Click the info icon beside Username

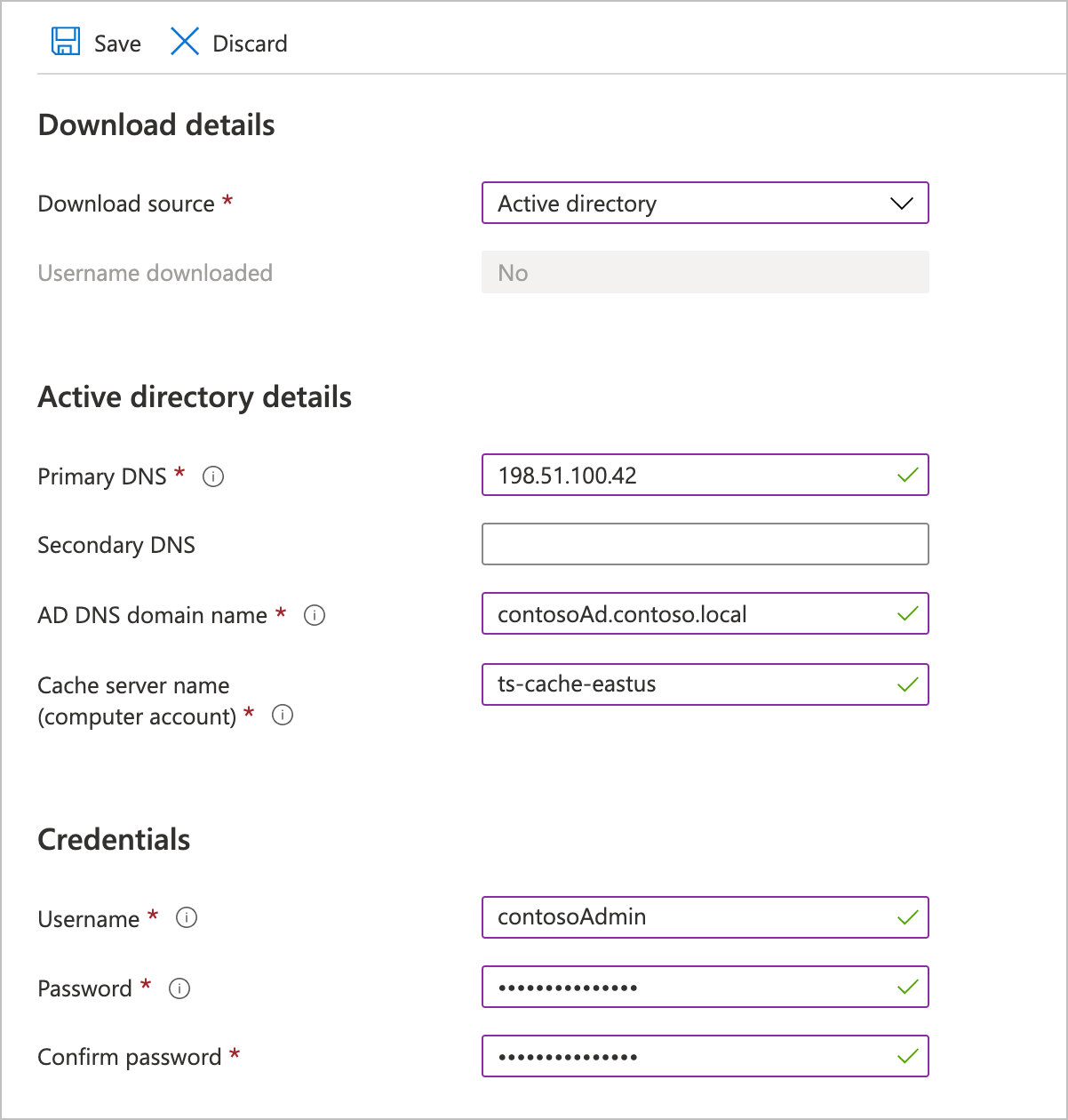[186, 917]
